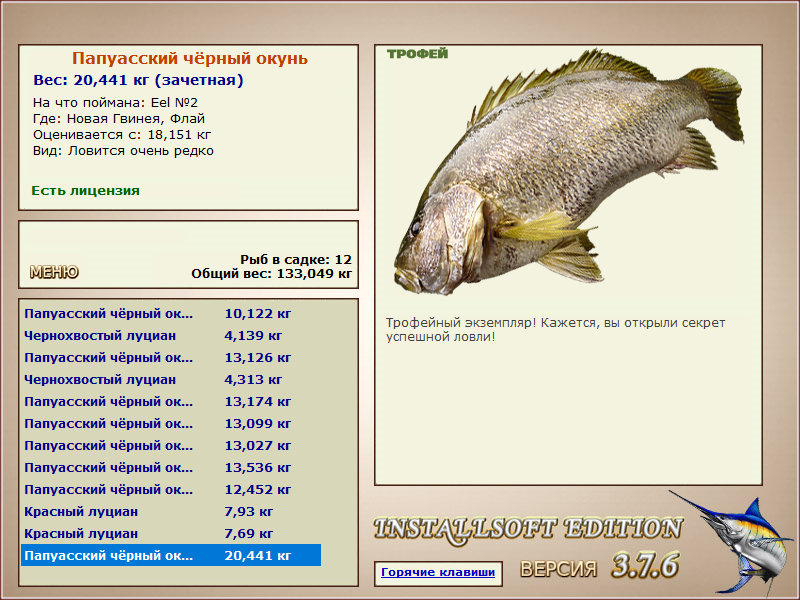
Task: Click the ВЕРСИЯ 3.7.6 label
Action: coord(599,566)
